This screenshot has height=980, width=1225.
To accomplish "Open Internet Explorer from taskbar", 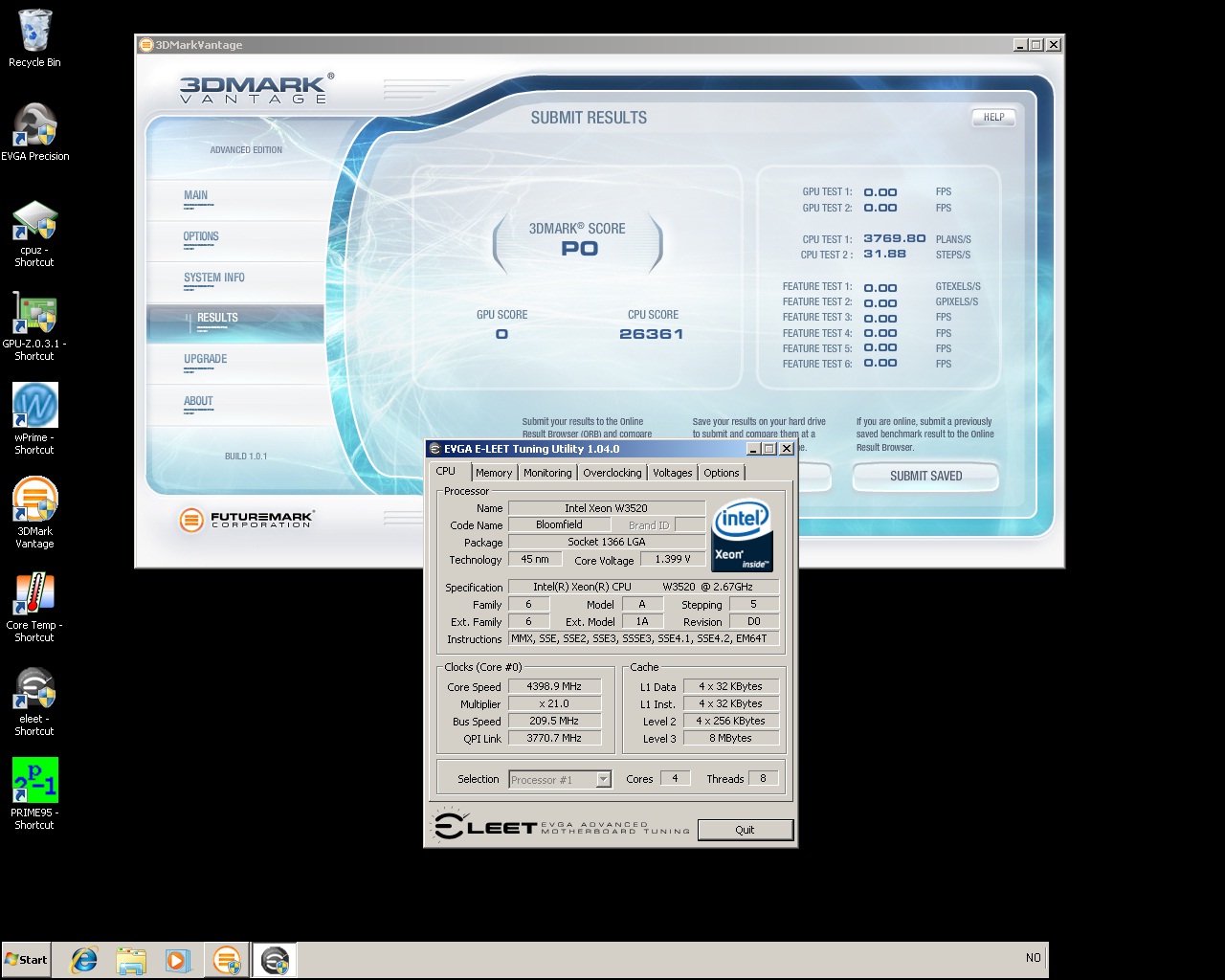I will (x=84, y=960).
